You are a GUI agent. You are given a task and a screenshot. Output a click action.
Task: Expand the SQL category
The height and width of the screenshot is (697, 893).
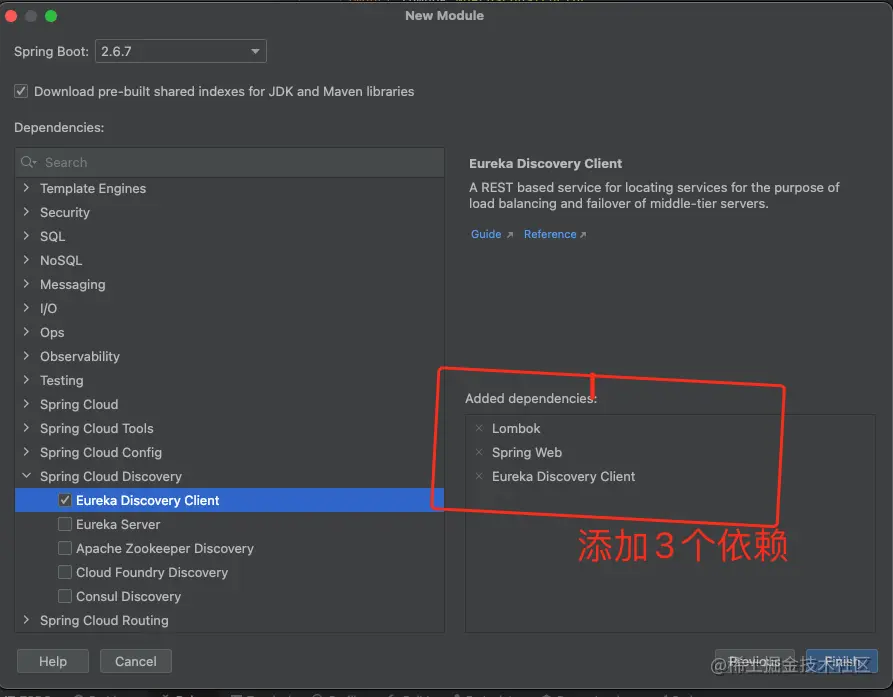tap(26, 236)
